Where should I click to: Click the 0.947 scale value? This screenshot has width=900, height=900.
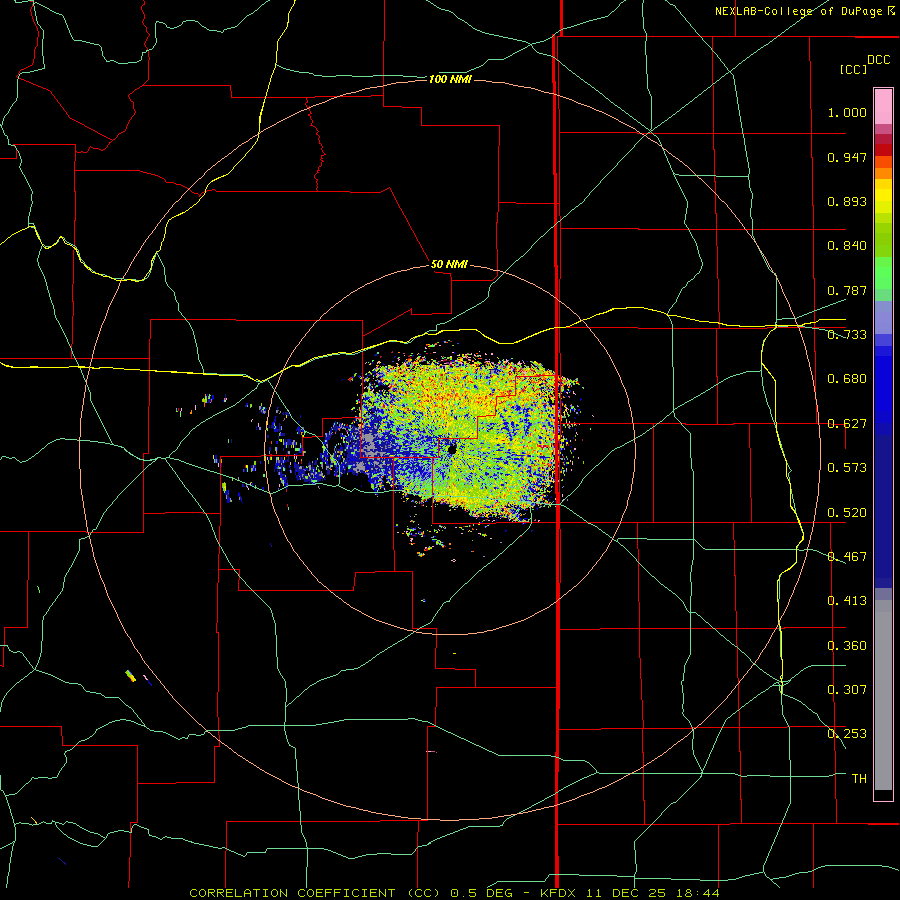click(847, 157)
